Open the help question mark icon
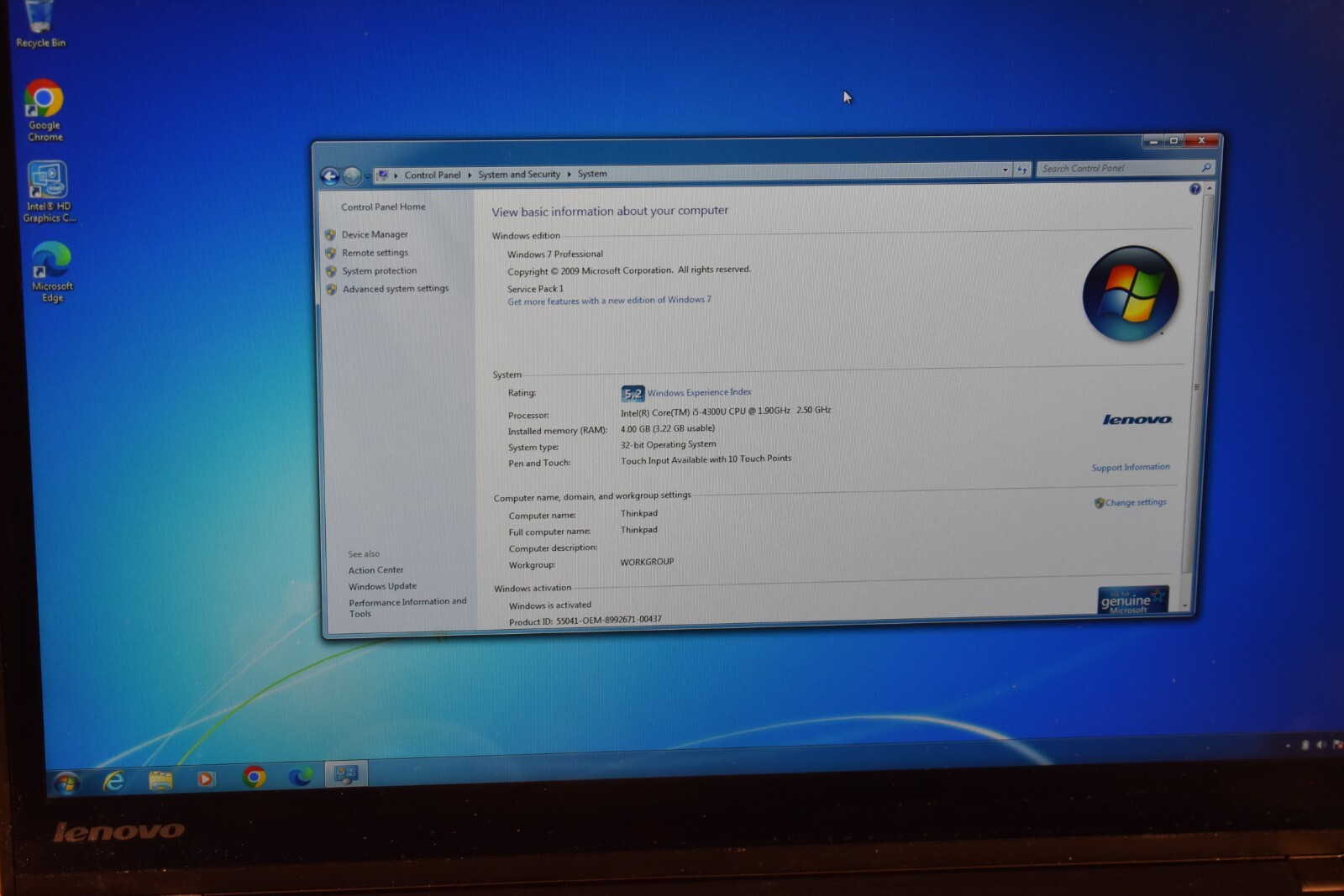Image resolution: width=1344 pixels, height=896 pixels. click(1194, 189)
